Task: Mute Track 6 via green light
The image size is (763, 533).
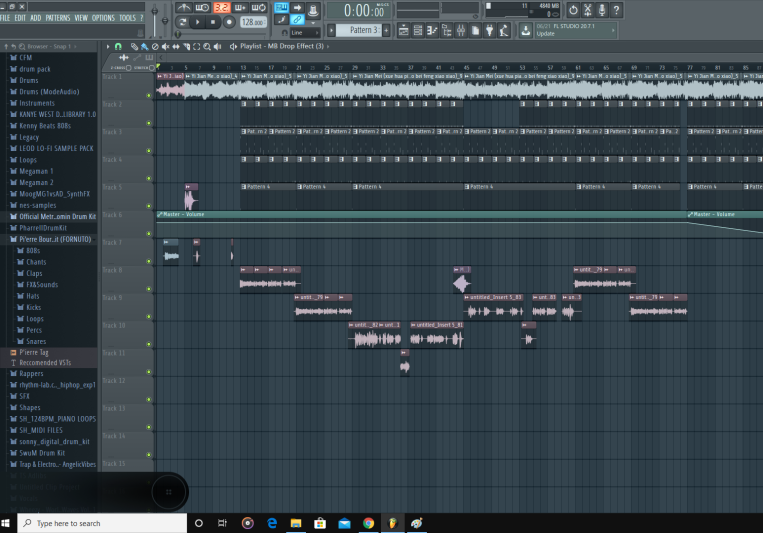Action: click(149, 234)
